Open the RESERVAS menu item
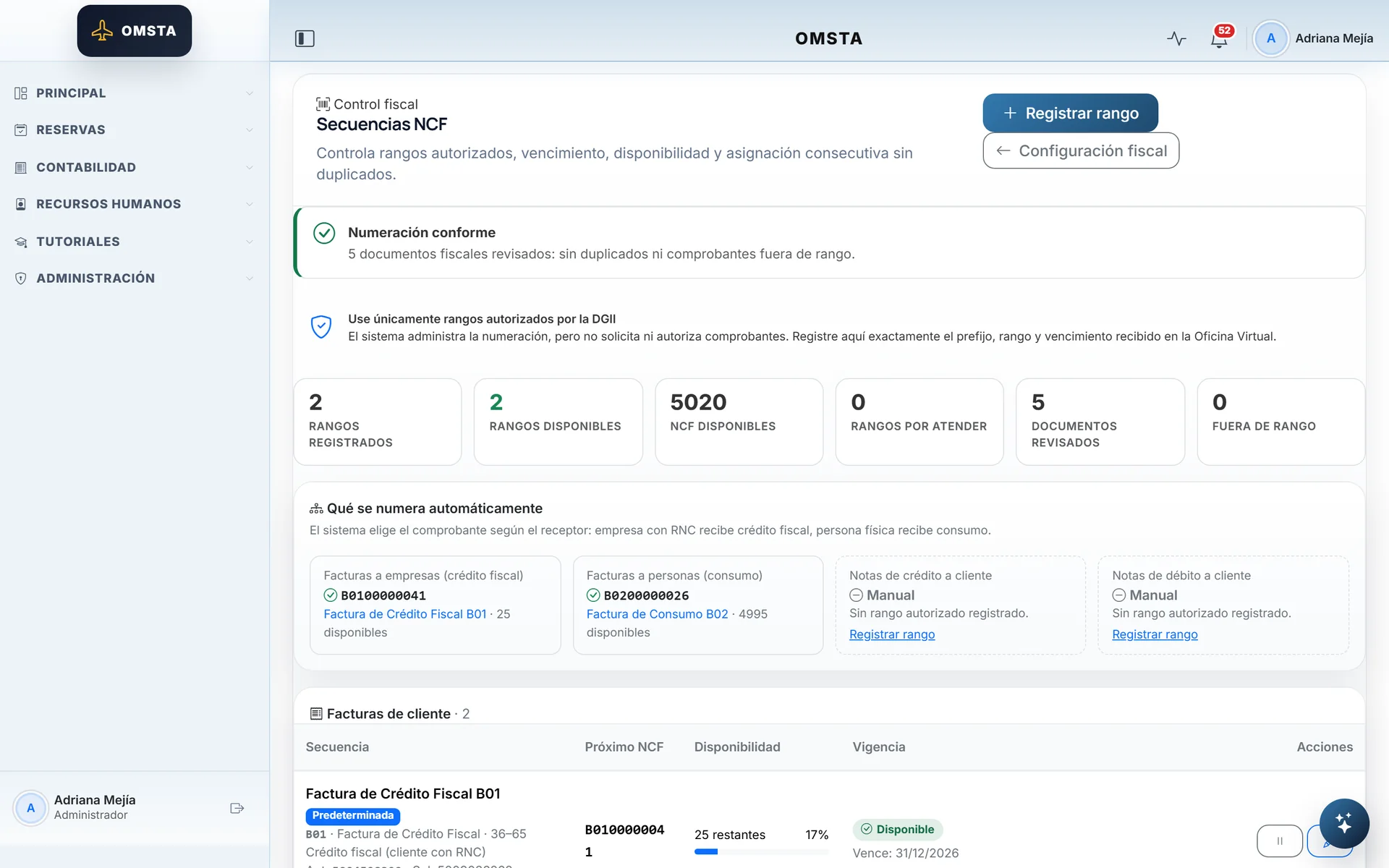Viewport: 1389px width, 868px height. click(x=135, y=130)
